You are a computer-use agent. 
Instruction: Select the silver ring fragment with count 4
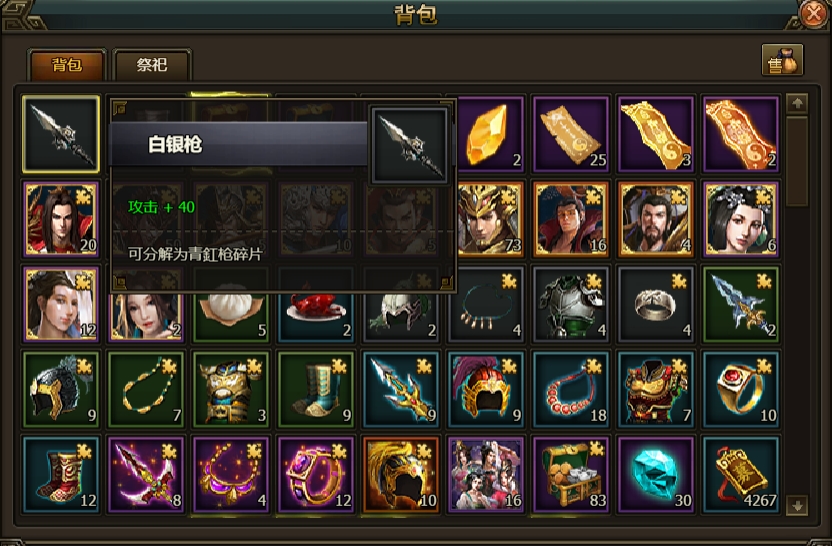656,304
